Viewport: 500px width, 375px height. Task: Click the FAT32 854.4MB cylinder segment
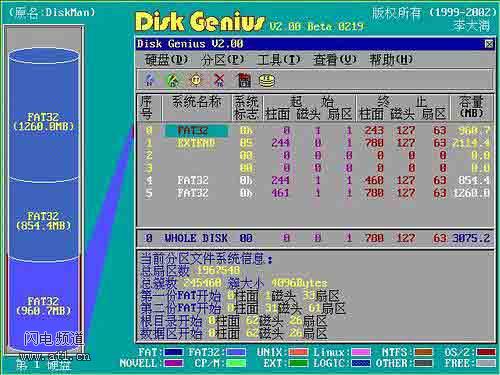pos(44,220)
